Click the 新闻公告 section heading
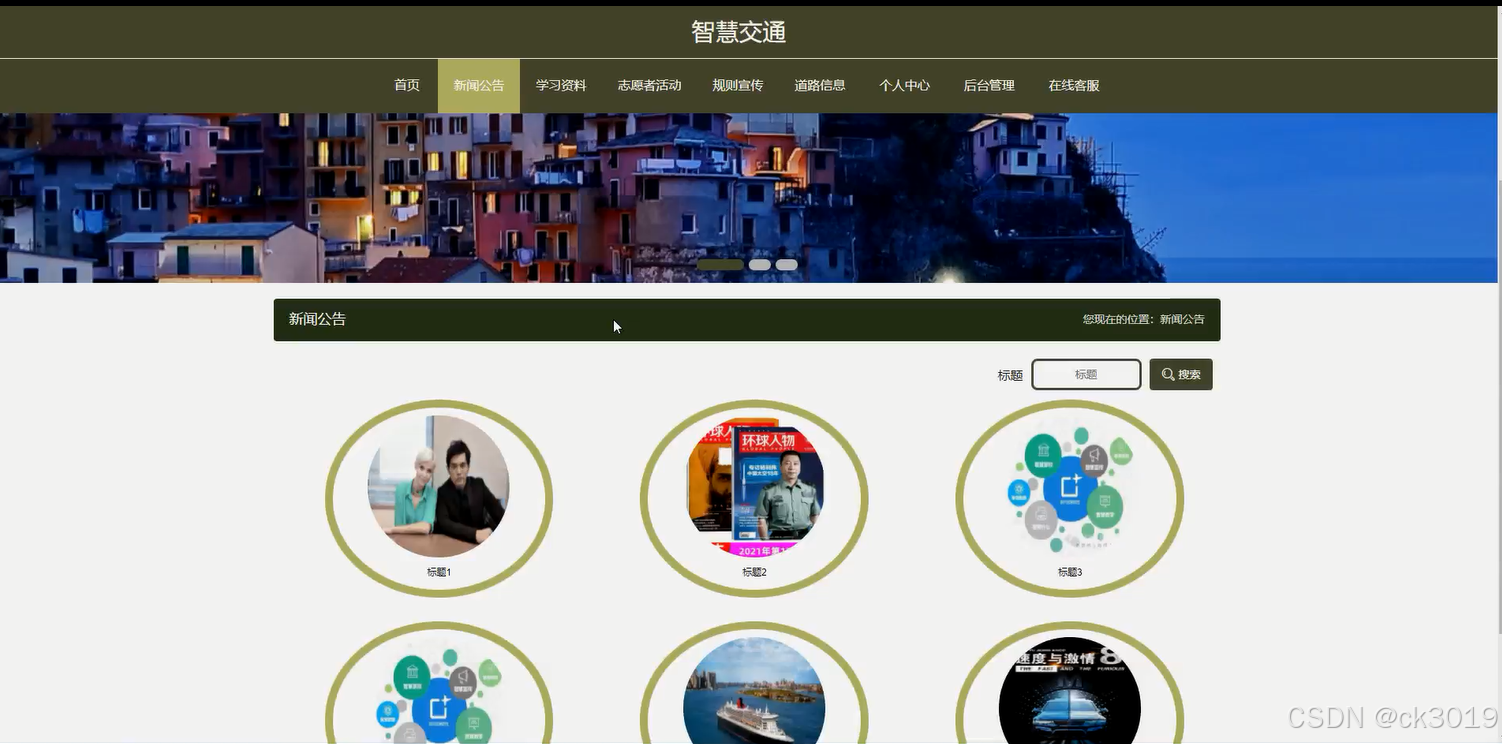This screenshot has height=744, width=1502. [x=317, y=319]
